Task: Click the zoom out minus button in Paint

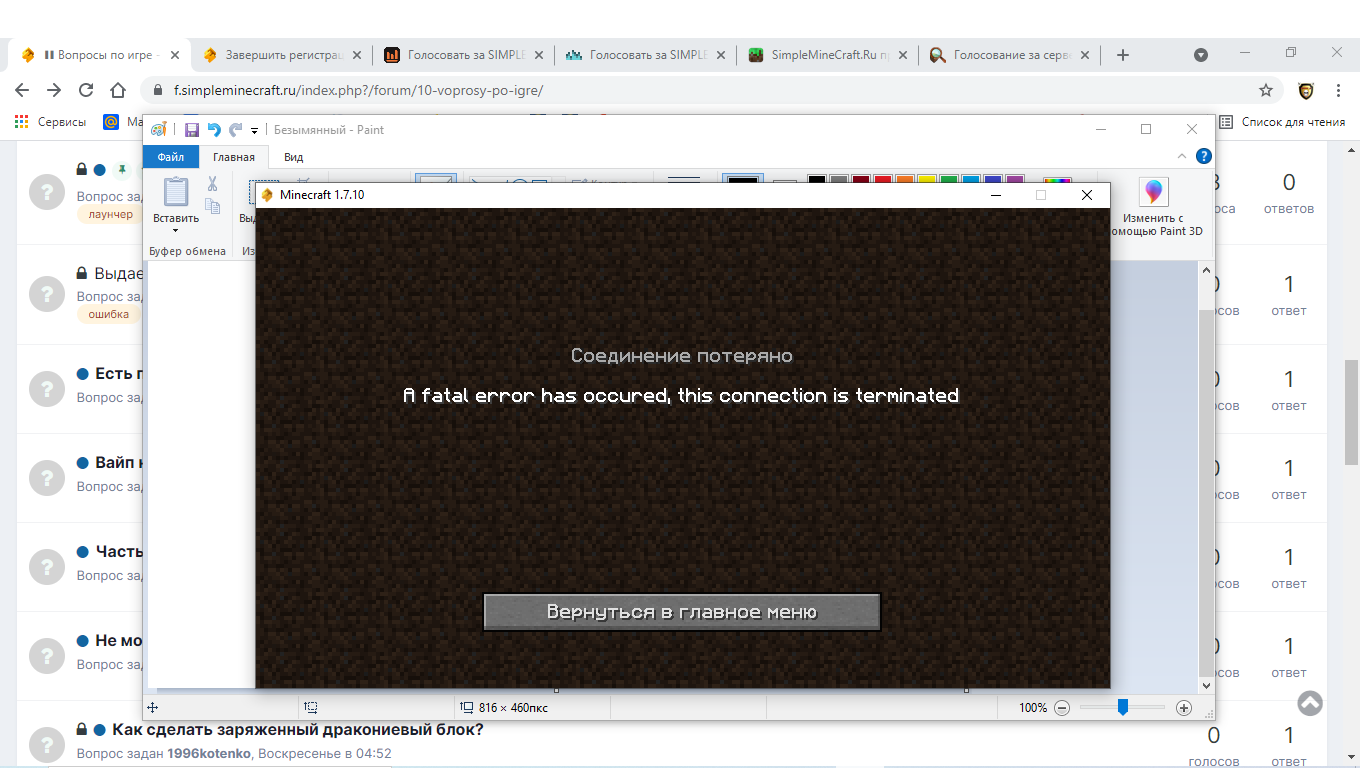Action: point(1062,708)
